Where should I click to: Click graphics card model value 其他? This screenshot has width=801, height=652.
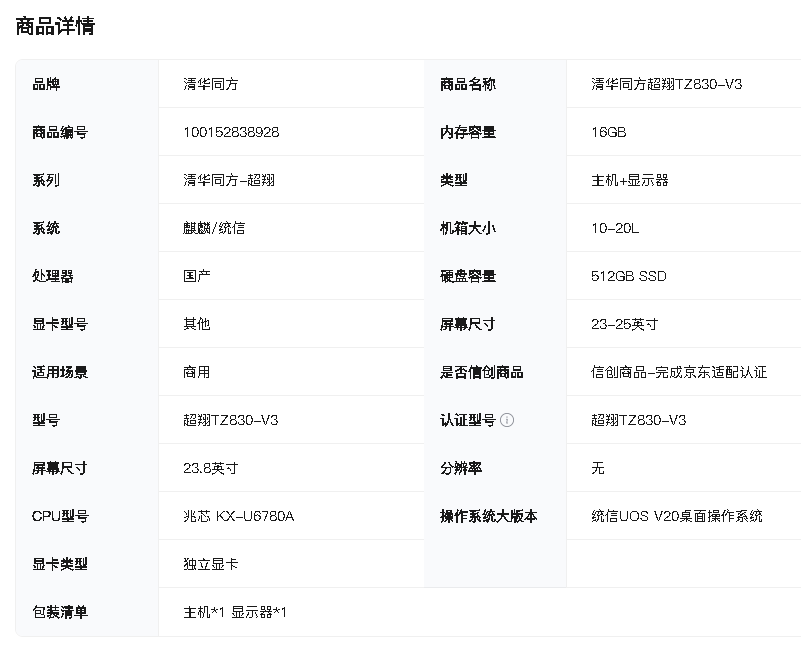[197, 324]
